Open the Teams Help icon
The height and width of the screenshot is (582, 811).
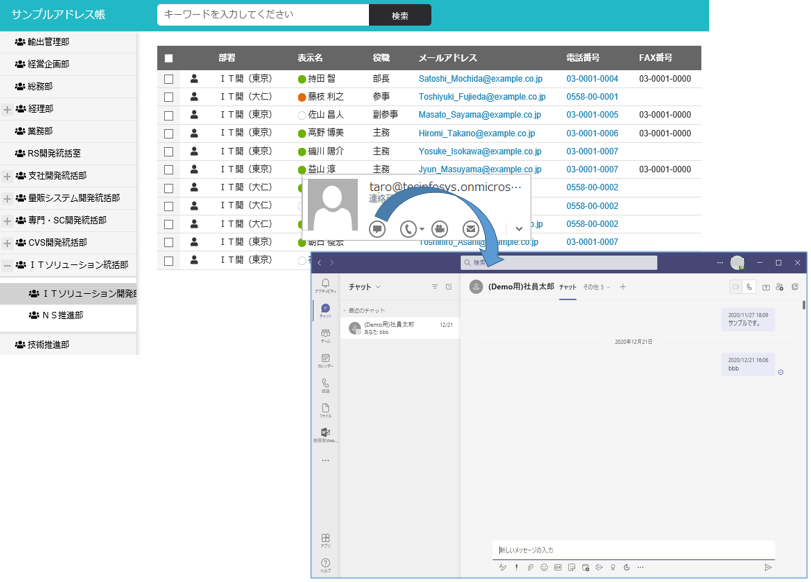pyautogui.click(x=325, y=565)
